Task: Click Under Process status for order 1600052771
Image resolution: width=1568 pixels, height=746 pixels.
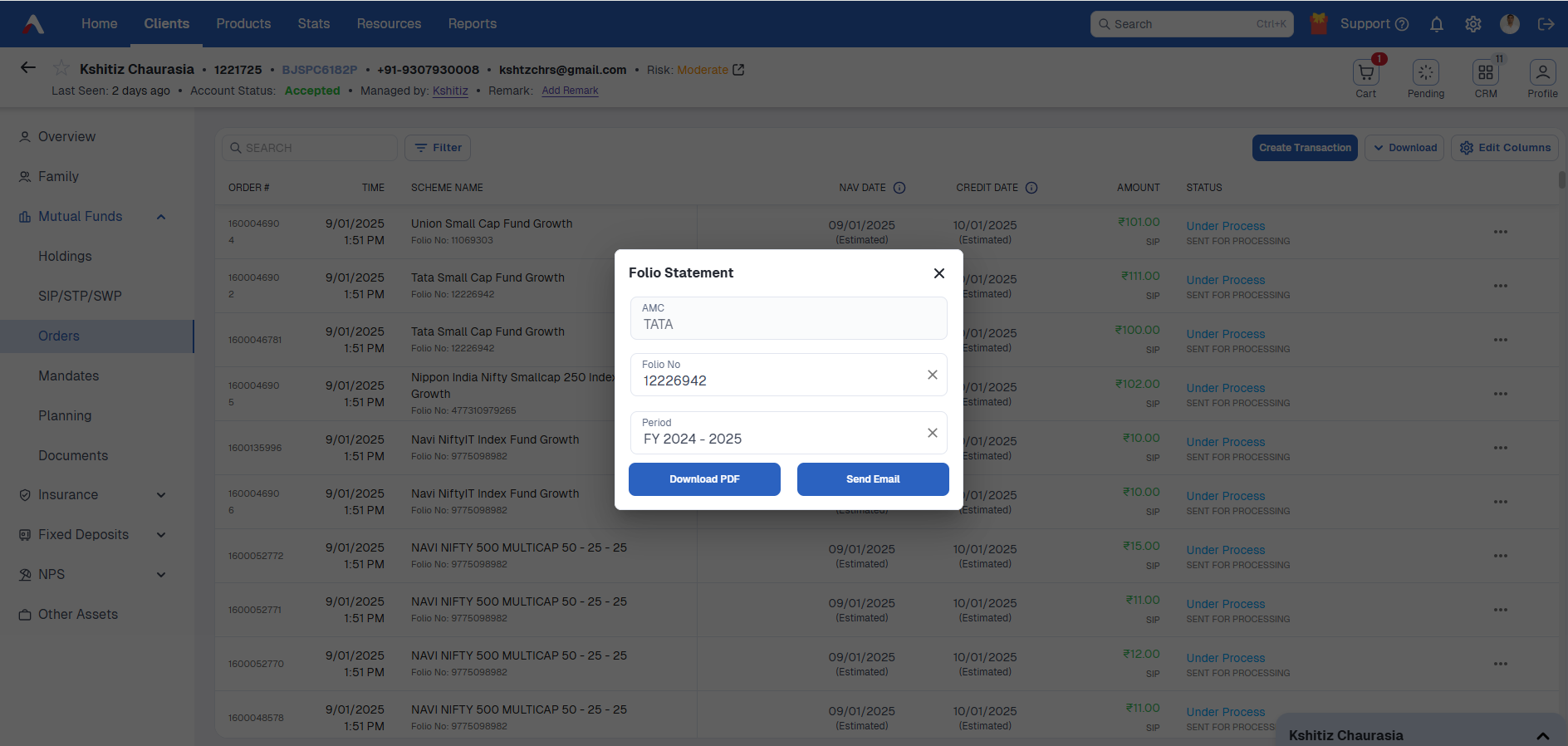Action: tap(1225, 604)
